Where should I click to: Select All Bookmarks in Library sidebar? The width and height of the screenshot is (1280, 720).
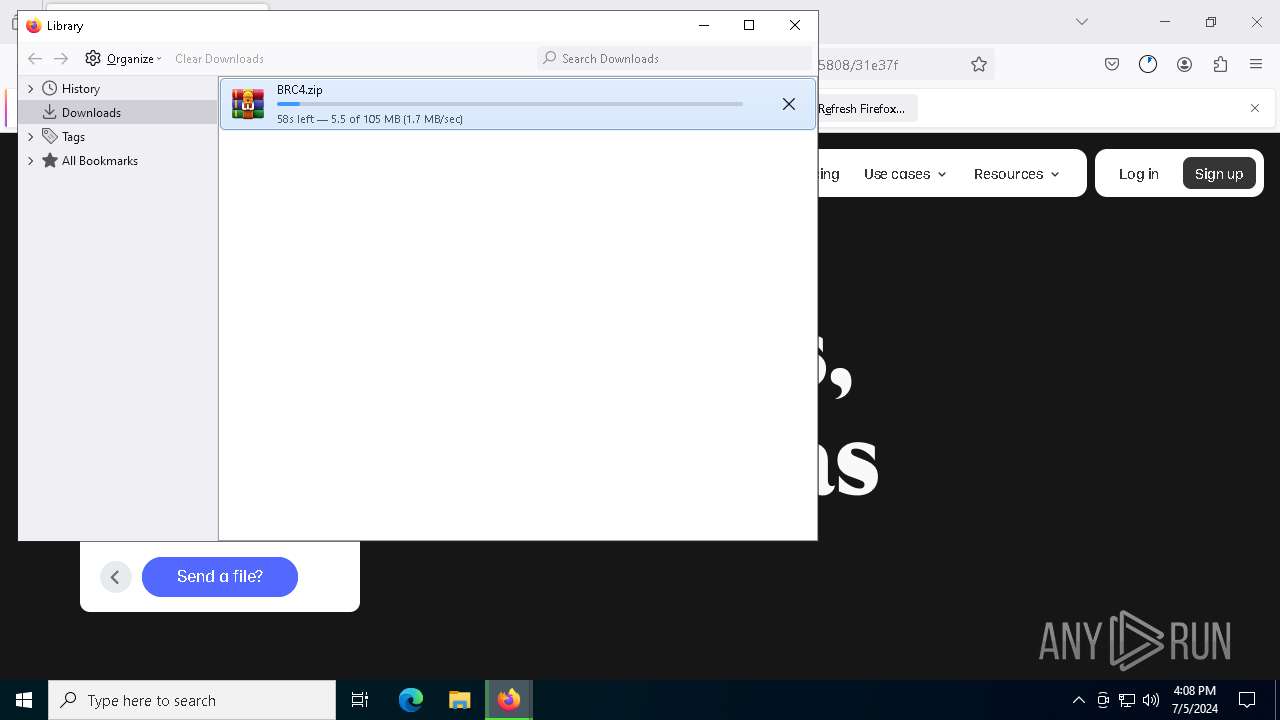[99, 161]
